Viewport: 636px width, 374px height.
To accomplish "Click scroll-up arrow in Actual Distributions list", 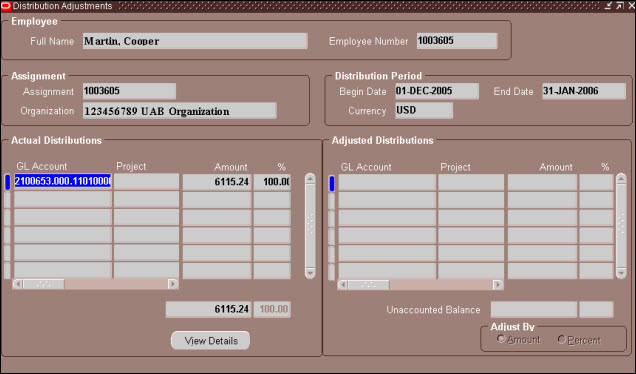I will click(310, 179).
